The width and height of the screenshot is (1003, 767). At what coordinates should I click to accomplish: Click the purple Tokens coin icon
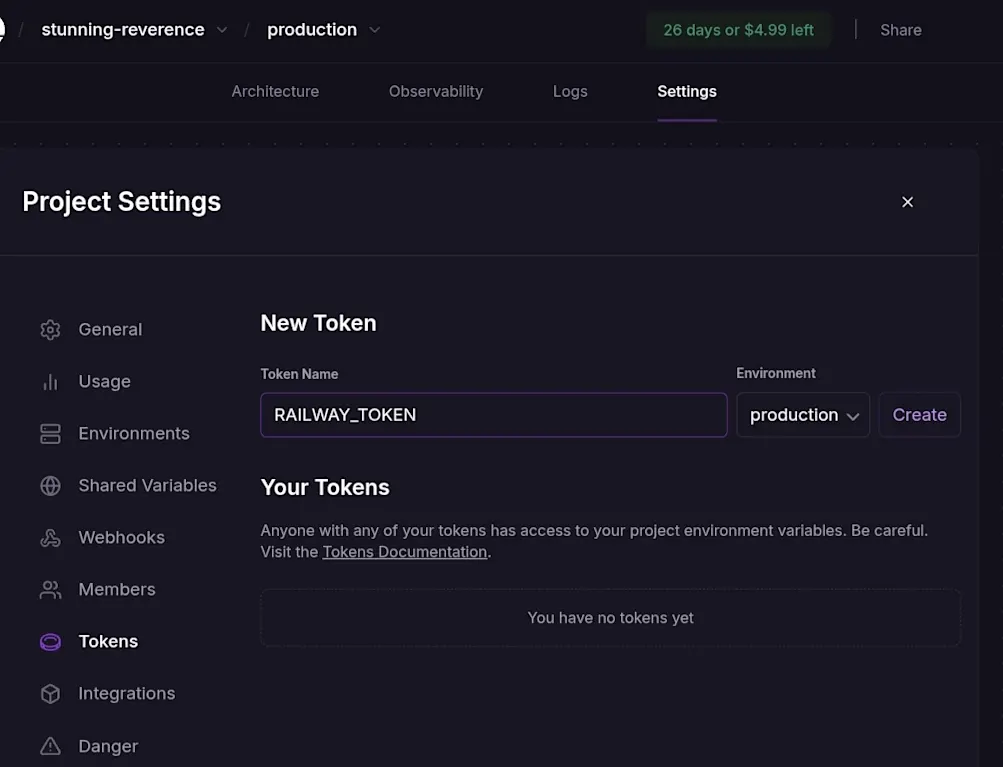[50, 642]
